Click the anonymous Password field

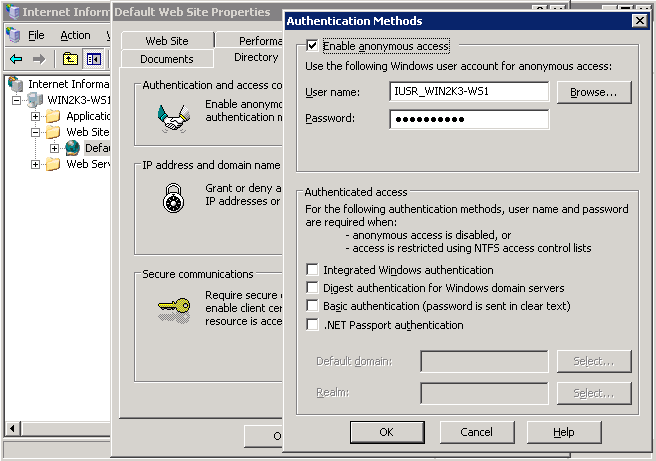coord(470,120)
